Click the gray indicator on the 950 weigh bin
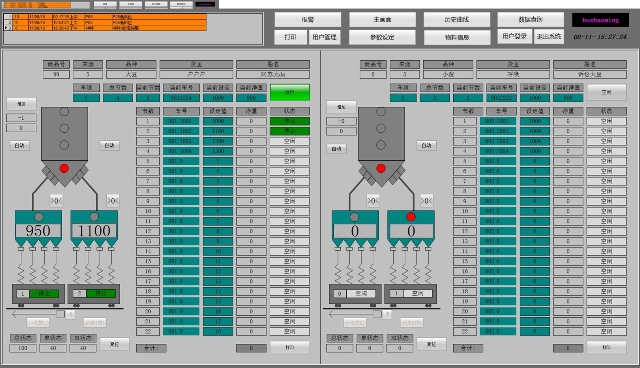 click(x=38, y=217)
